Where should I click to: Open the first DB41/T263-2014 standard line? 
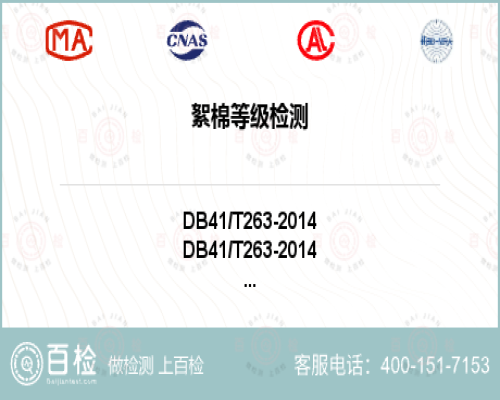point(250,221)
